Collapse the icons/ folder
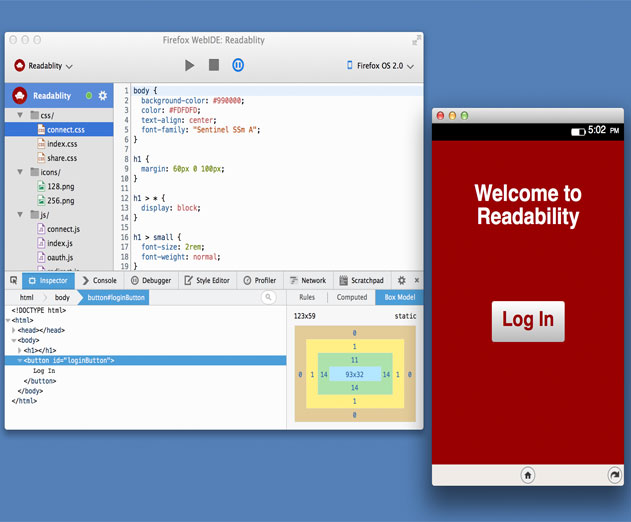 click(x=20, y=172)
